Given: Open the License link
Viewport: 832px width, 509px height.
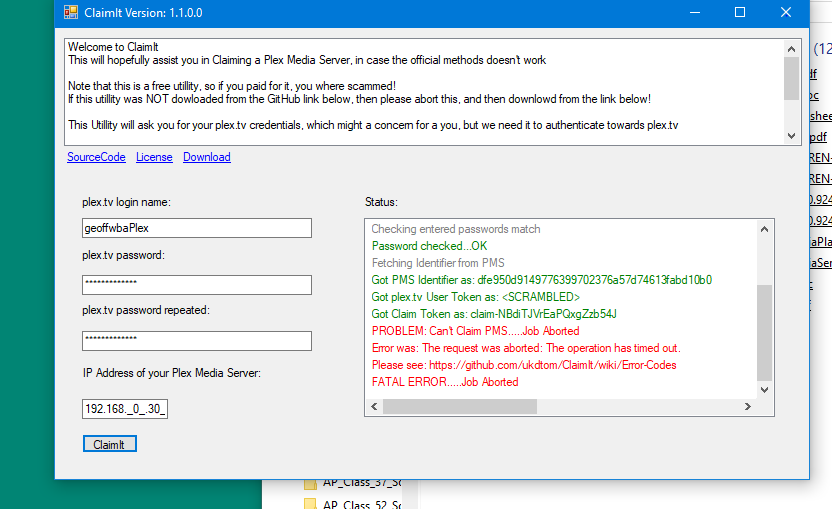Looking at the screenshot, I should (154, 157).
